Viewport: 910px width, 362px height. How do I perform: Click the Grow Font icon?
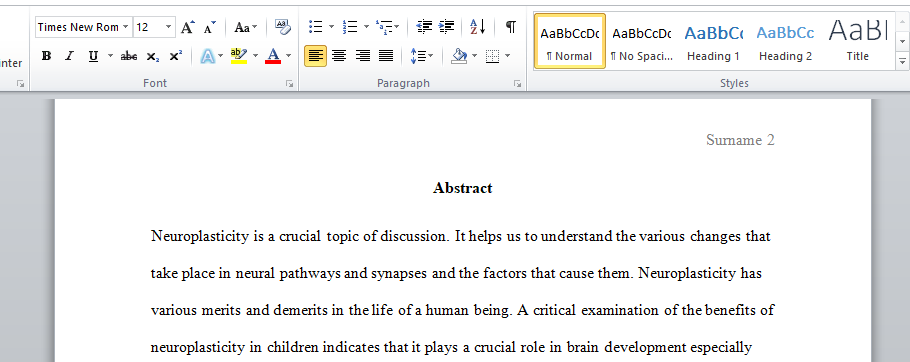coord(187,27)
